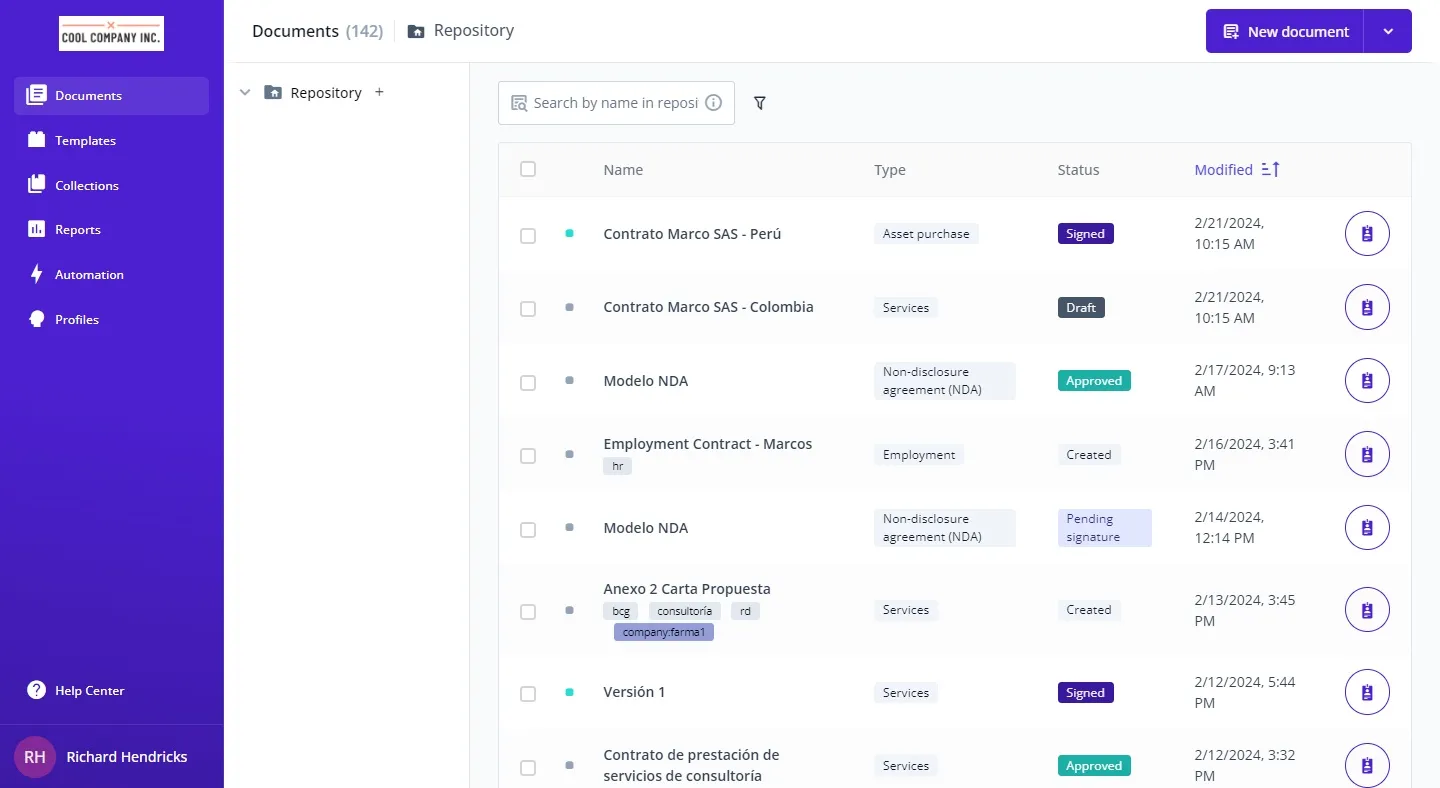Go to Templates in the sidebar
1440x788 pixels.
pyautogui.click(x=85, y=141)
